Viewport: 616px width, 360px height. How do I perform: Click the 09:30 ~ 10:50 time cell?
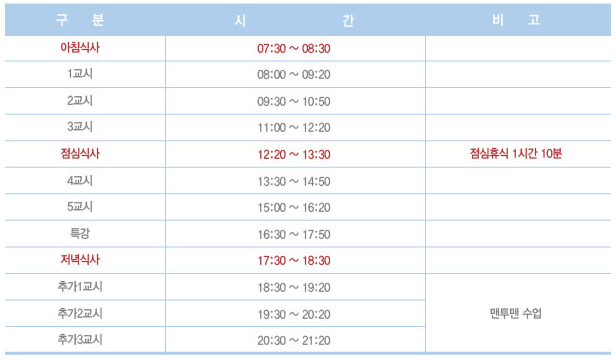tap(294, 102)
